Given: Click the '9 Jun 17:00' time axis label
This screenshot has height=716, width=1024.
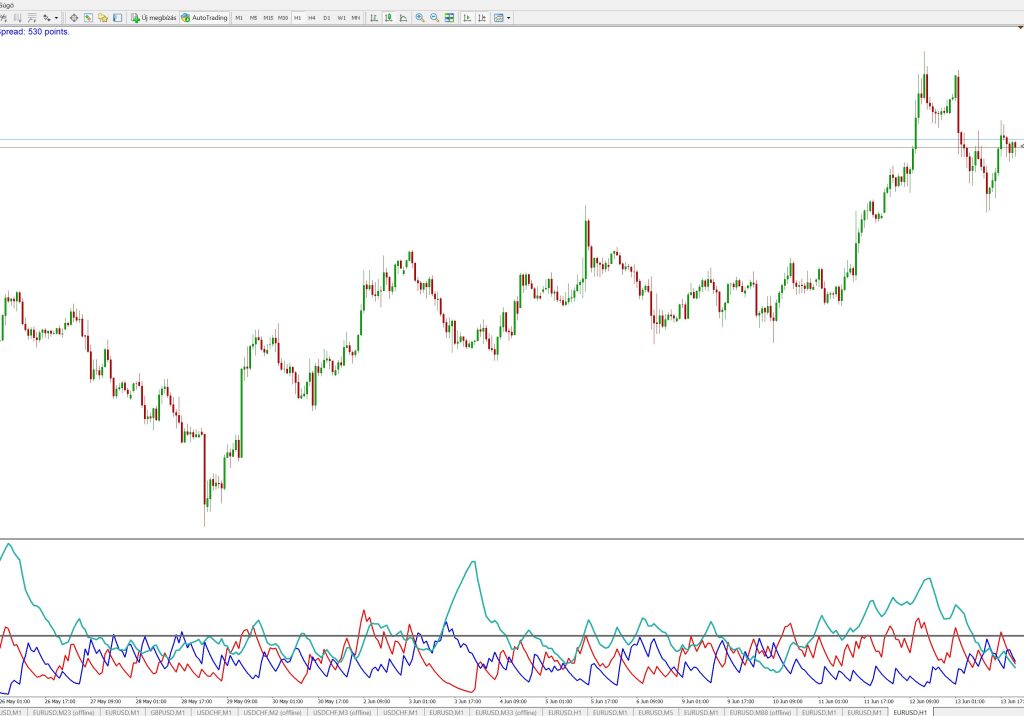Looking at the screenshot, I should 741,701.
